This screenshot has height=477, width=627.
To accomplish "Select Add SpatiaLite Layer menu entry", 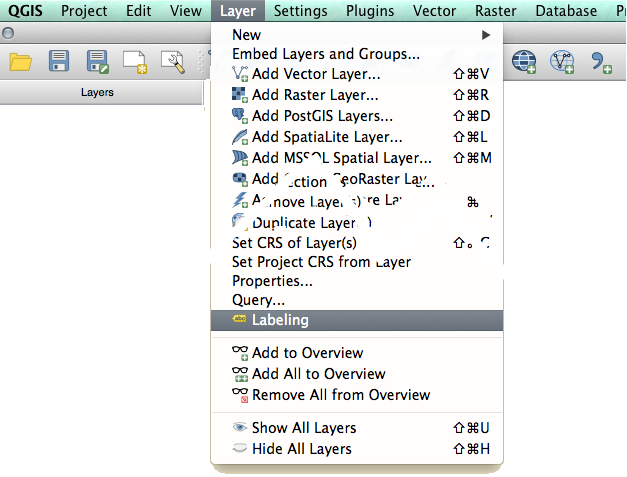I will pos(357,137).
